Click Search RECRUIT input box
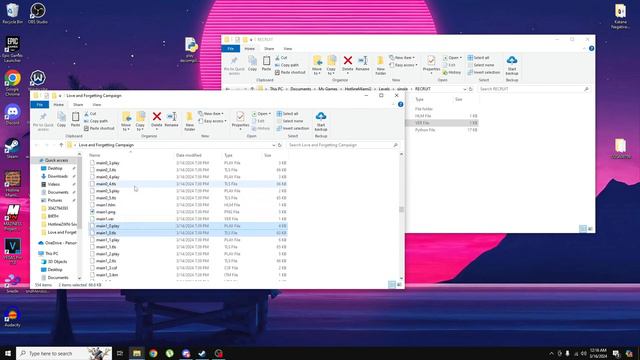Viewport: 640px width, 360px height. (534, 89)
